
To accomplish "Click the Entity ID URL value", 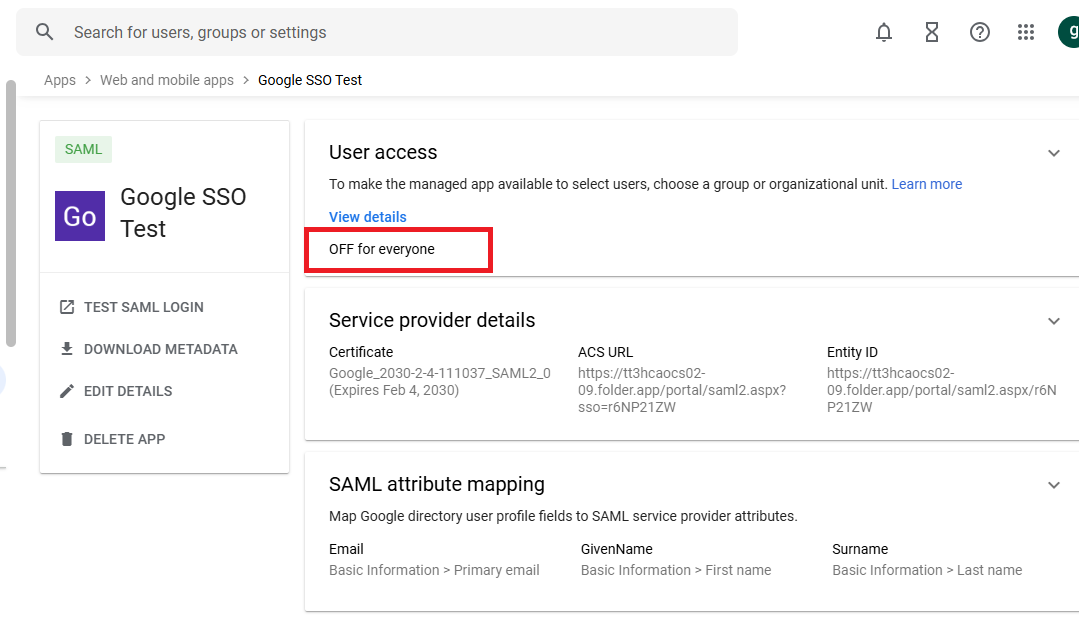I will click(941, 390).
